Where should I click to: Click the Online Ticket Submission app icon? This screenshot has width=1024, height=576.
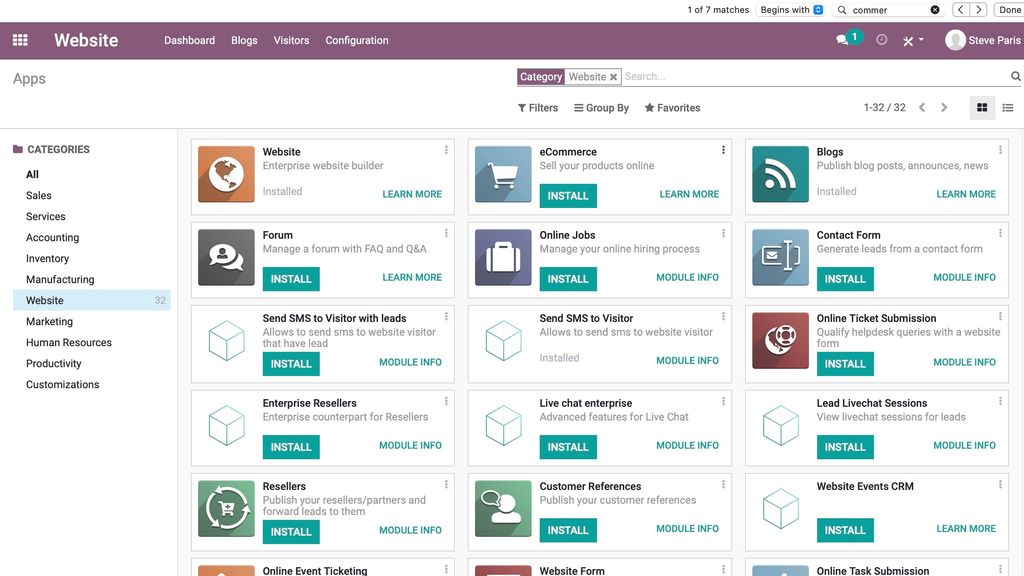pyautogui.click(x=779, y=341)
